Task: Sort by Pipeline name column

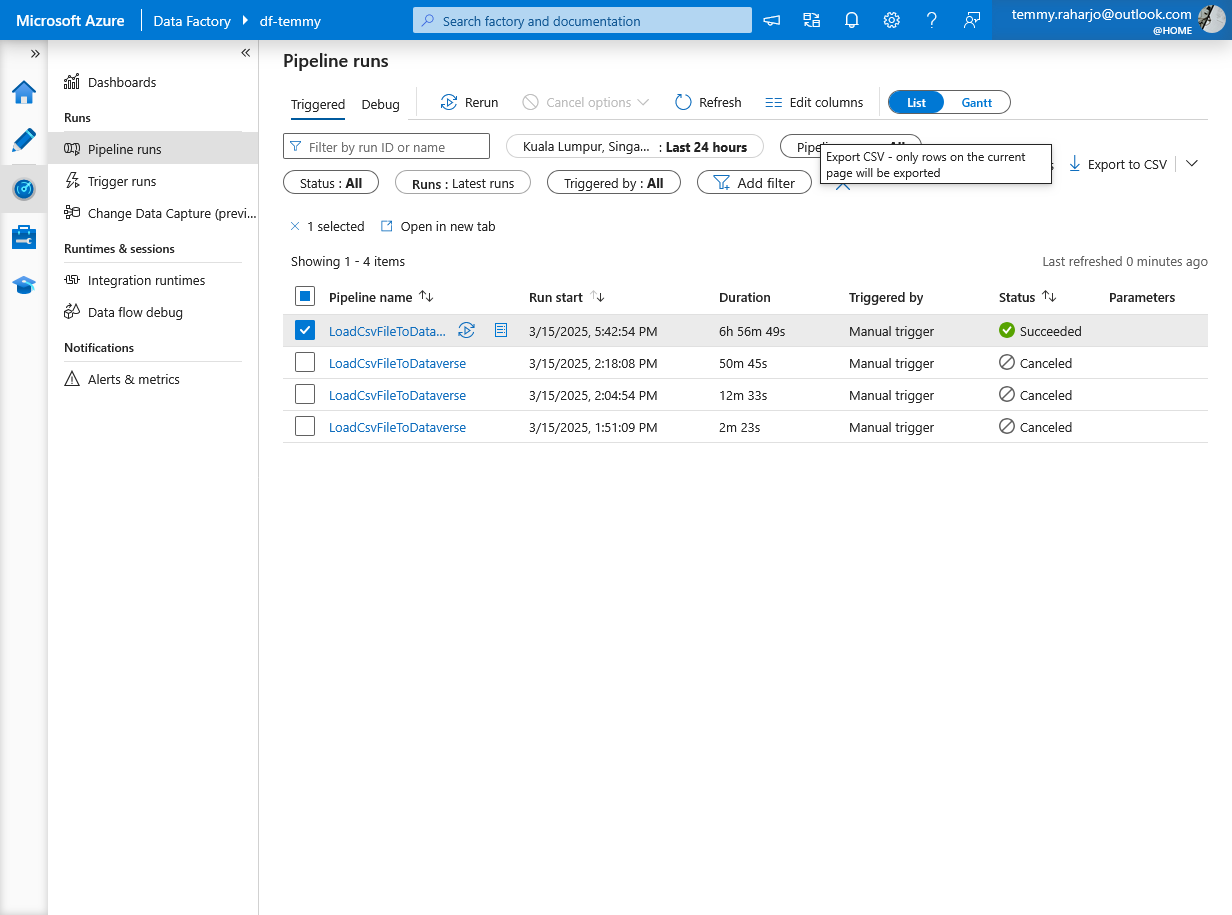Action: 381,297
